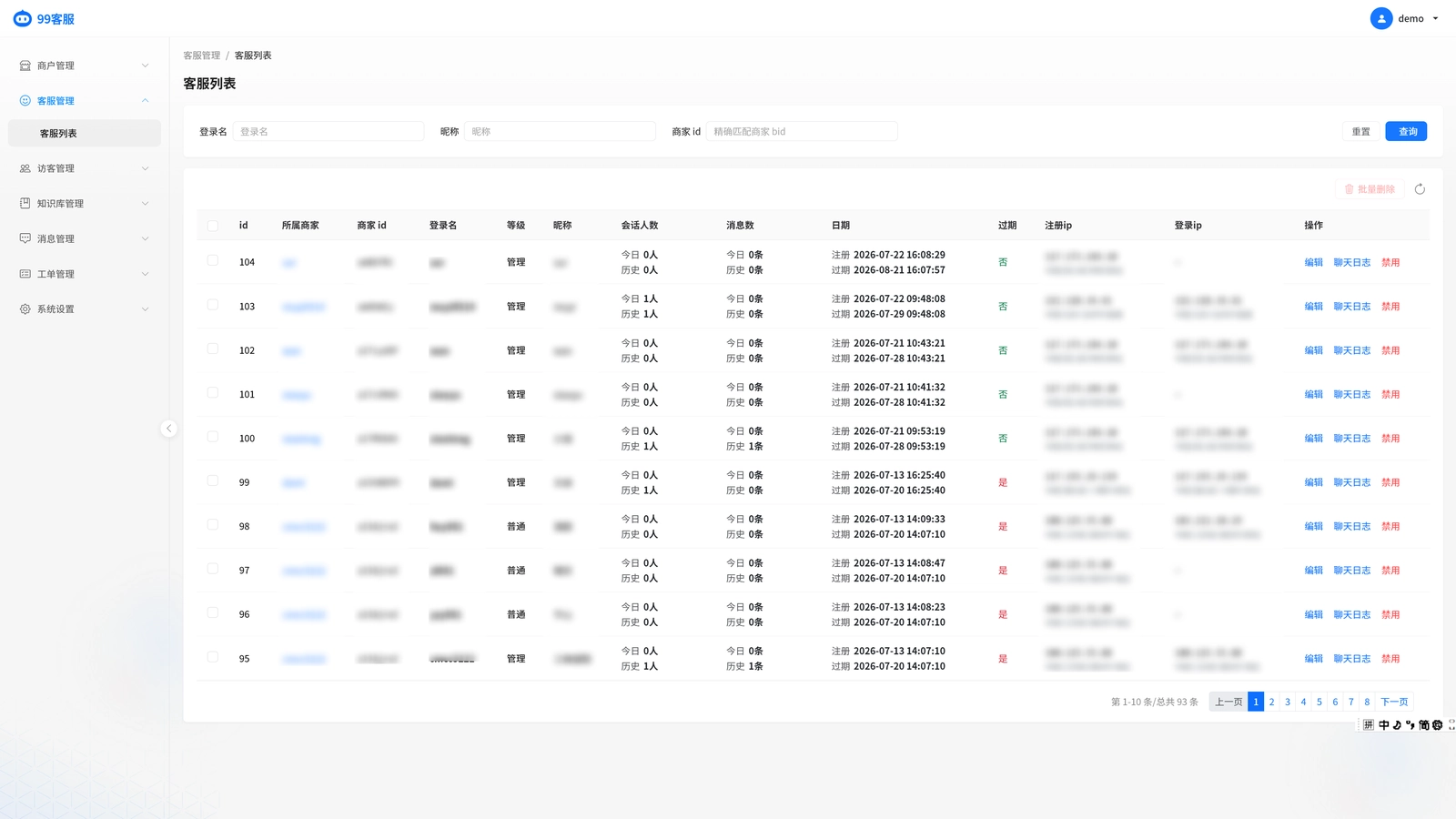The width and height of the screenshot is (1456, 819).
Task: Check the row with id 95
Action: coord(212,657)
